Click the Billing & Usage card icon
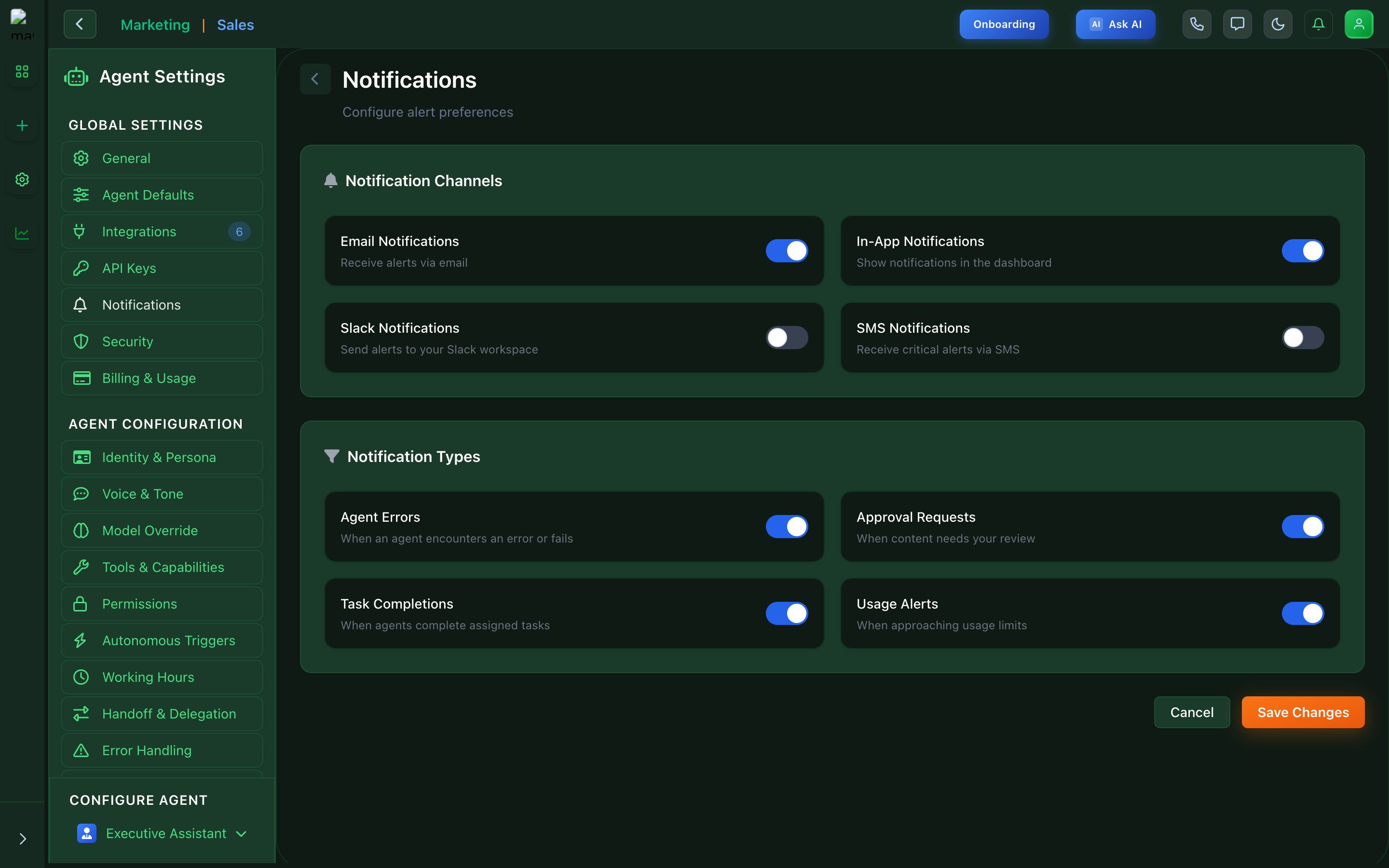1389x868 pixels. point(82,379)
